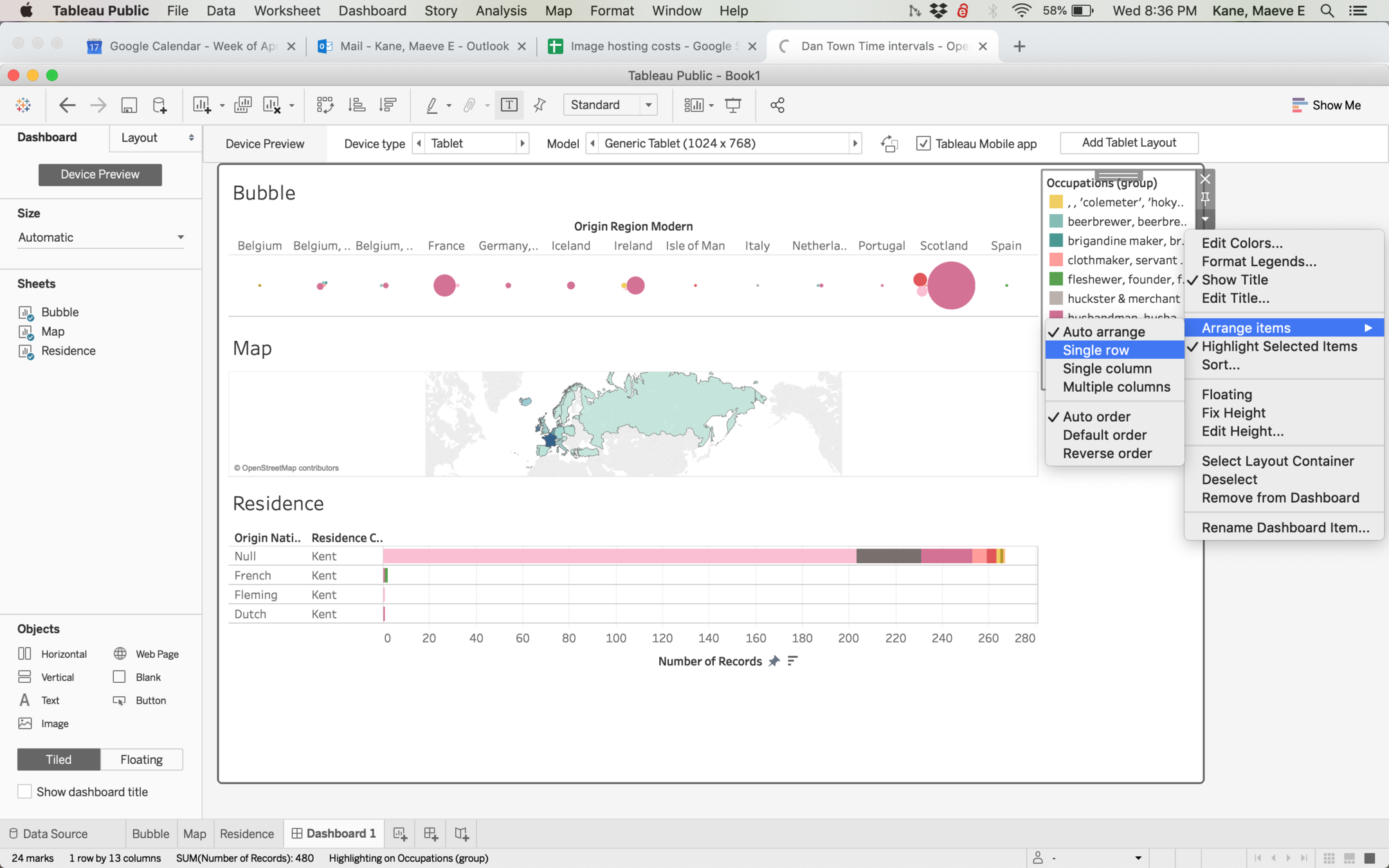Screen dimensions: 1389x868
Task: Open the Model Generic Tablet dropdown
Action: [723, 143]
